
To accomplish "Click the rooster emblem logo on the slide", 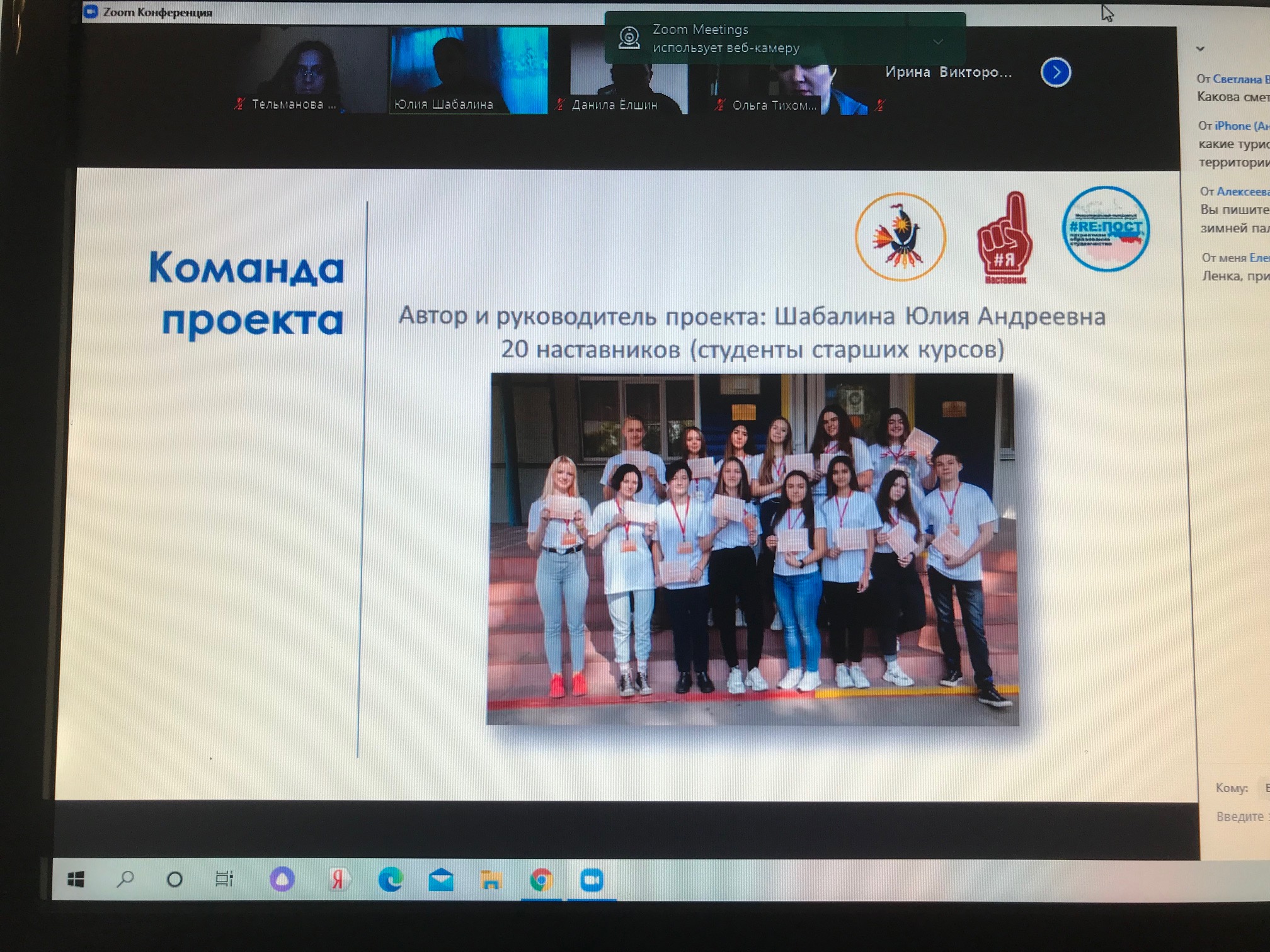I will click(900, 237).
